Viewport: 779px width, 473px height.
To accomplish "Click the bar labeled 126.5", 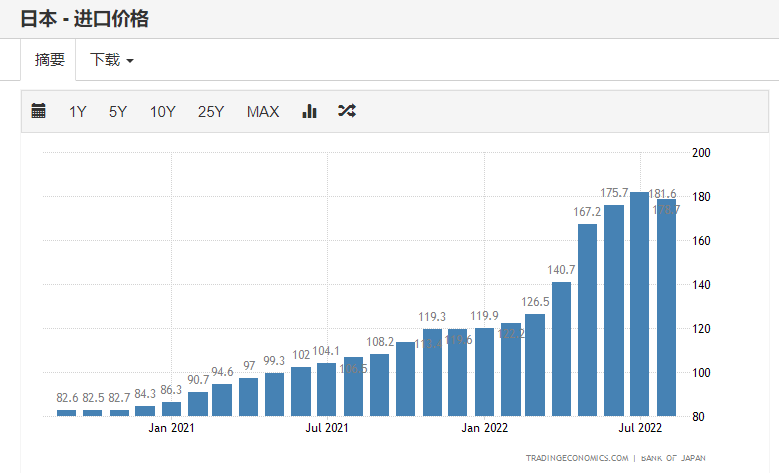I will (536, 365).
